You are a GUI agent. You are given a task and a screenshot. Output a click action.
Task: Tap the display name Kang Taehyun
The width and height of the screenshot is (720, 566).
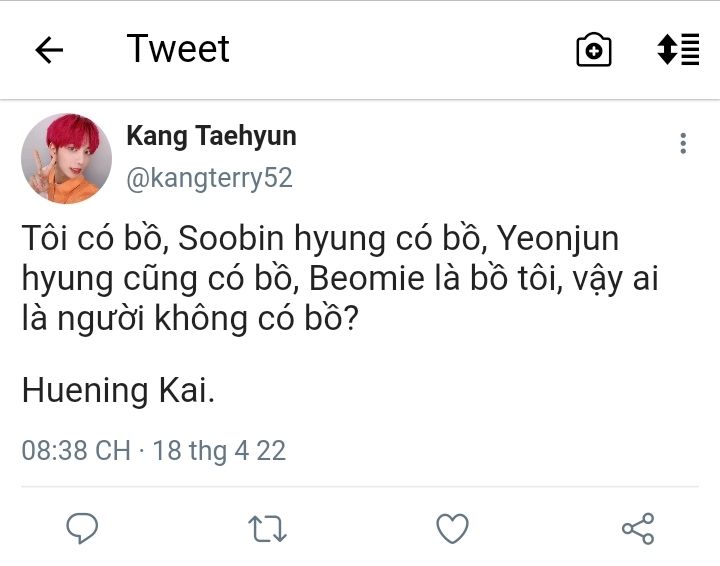coord(211,136)
